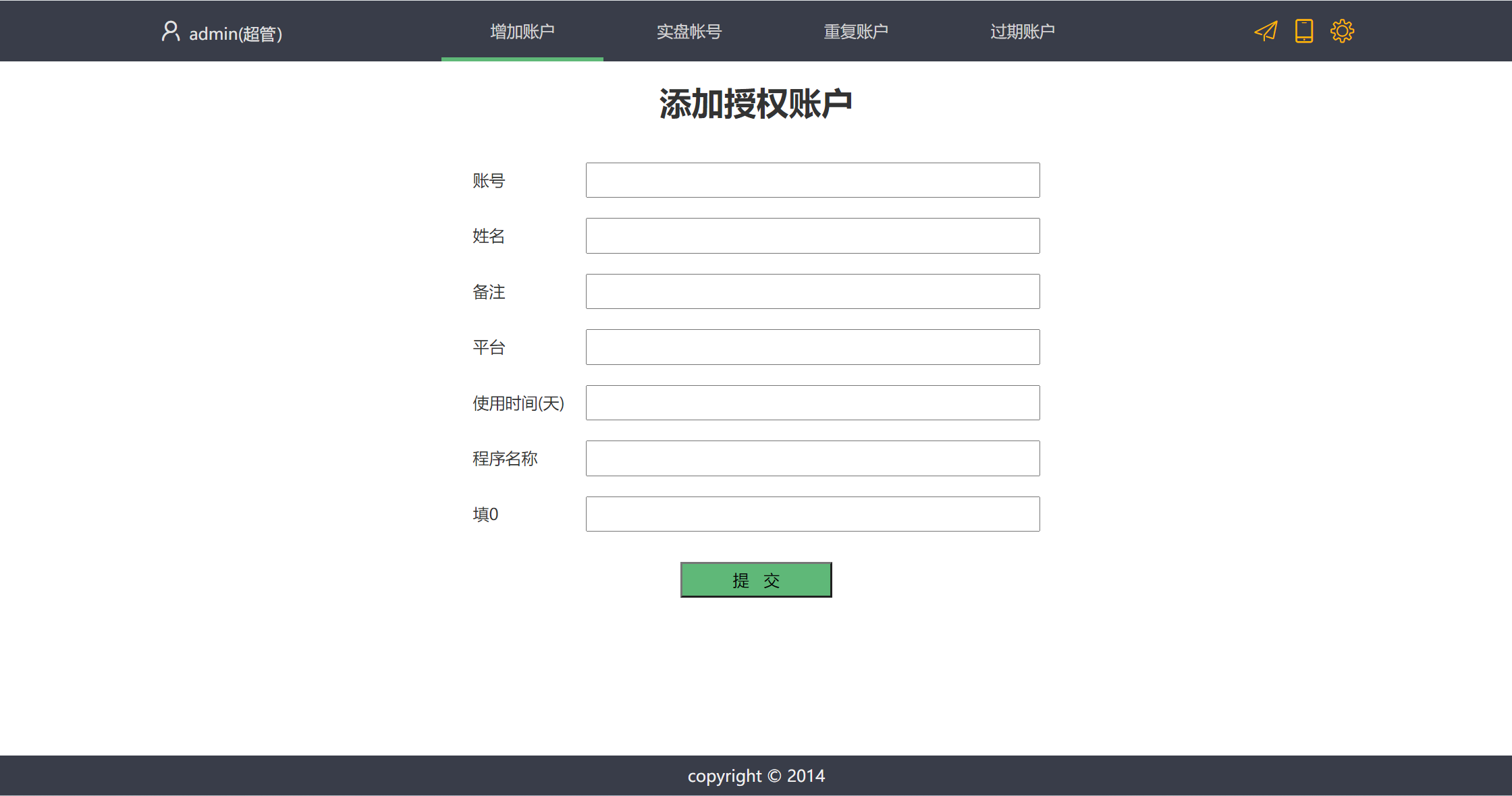This screenshot has width=1512, height=796.
Task: Switch to the 实盘帐号 tab
Action: [x=689, y=31]
